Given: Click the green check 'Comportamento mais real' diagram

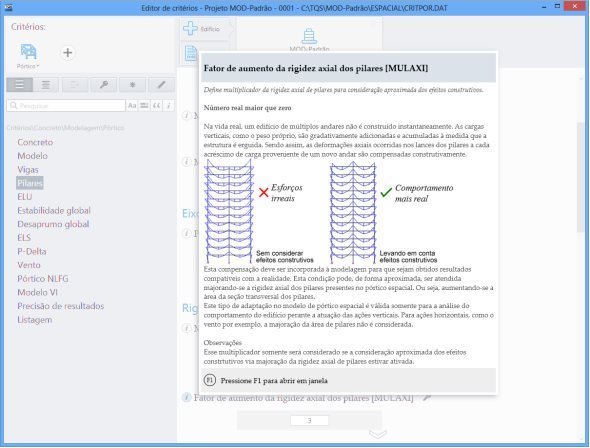Looking at the screenshot, I should point(391,213).
